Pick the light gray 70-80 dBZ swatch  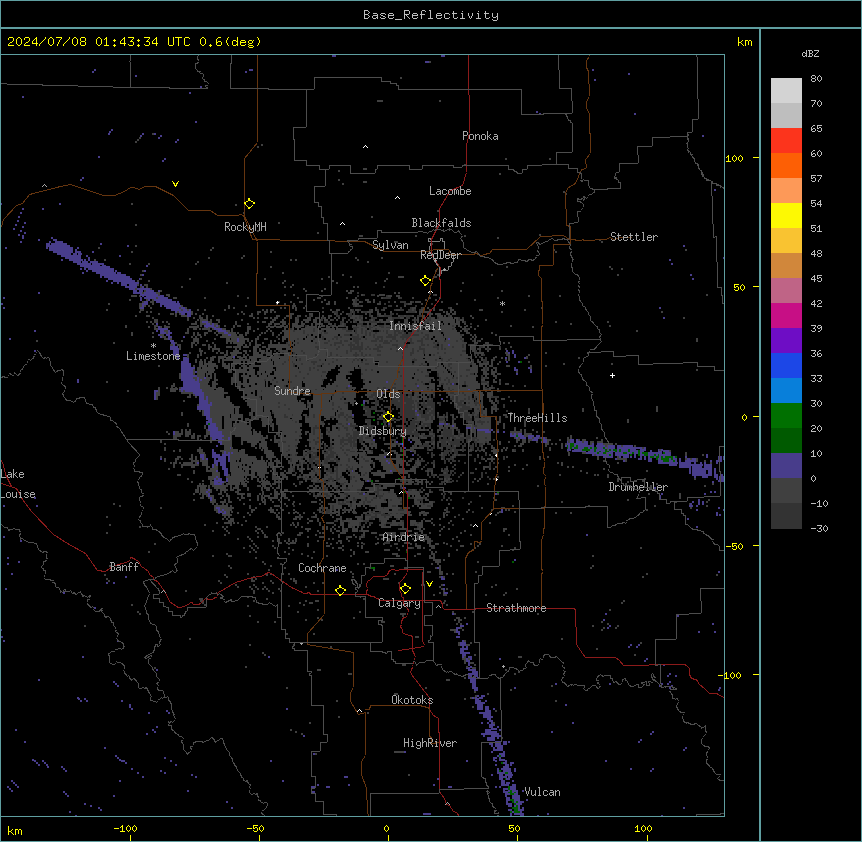[786, 91]
